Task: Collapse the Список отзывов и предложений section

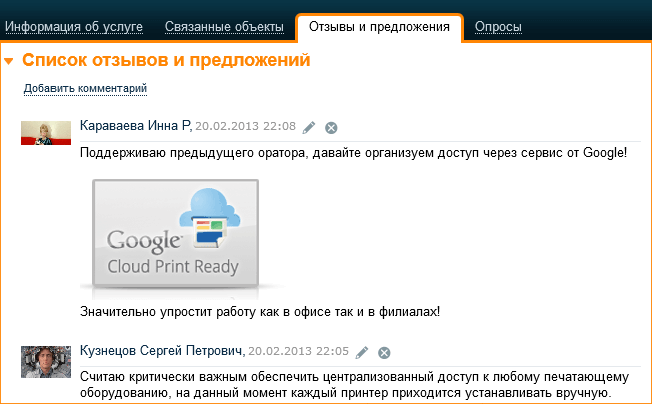Action: [x=9, y=61]
